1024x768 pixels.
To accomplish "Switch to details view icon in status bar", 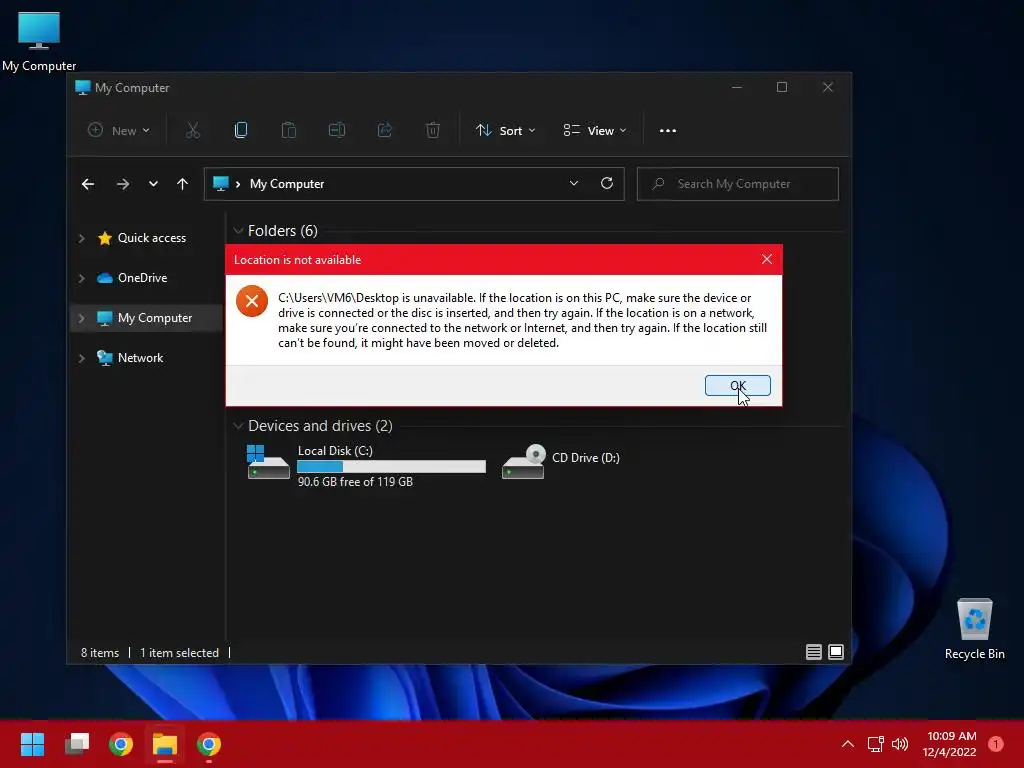I will click(x=814, y=652).
